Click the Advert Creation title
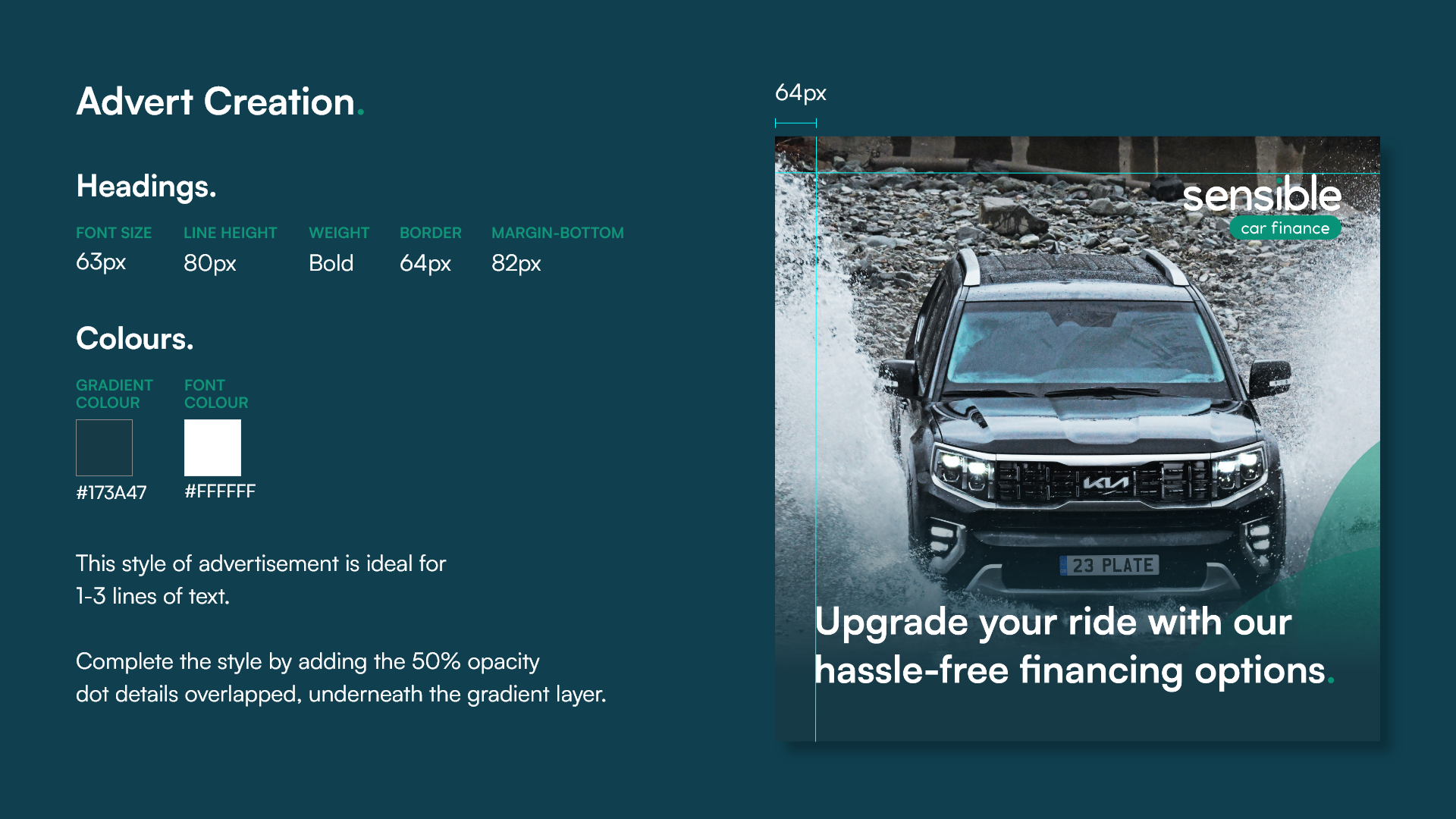Image resolution: width=1456 pixels, height=819 pixels. (x=220, y=102)
